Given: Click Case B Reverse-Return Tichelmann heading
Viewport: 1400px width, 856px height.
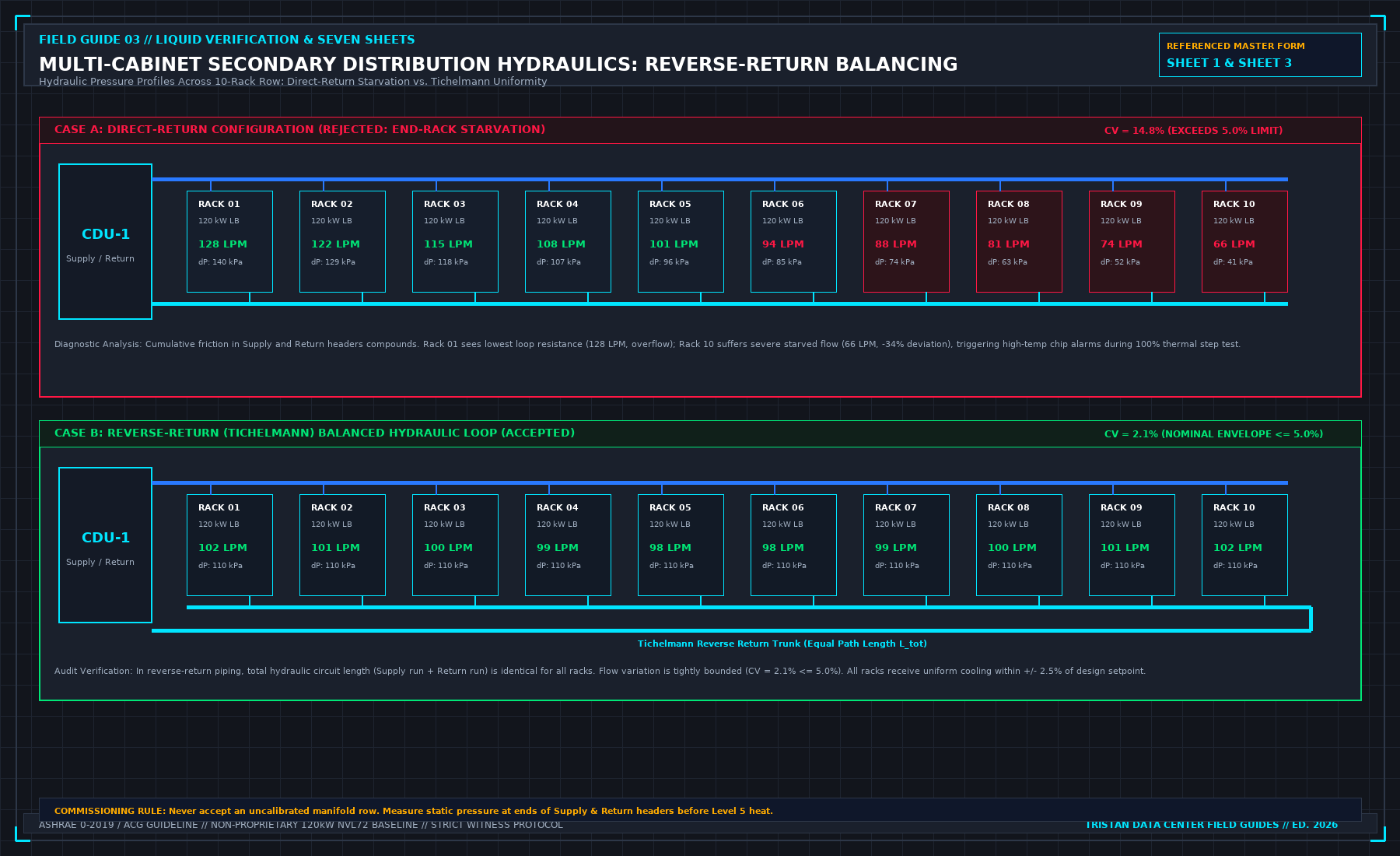Looking at the screenshot, I should click(x=314, y=433).
